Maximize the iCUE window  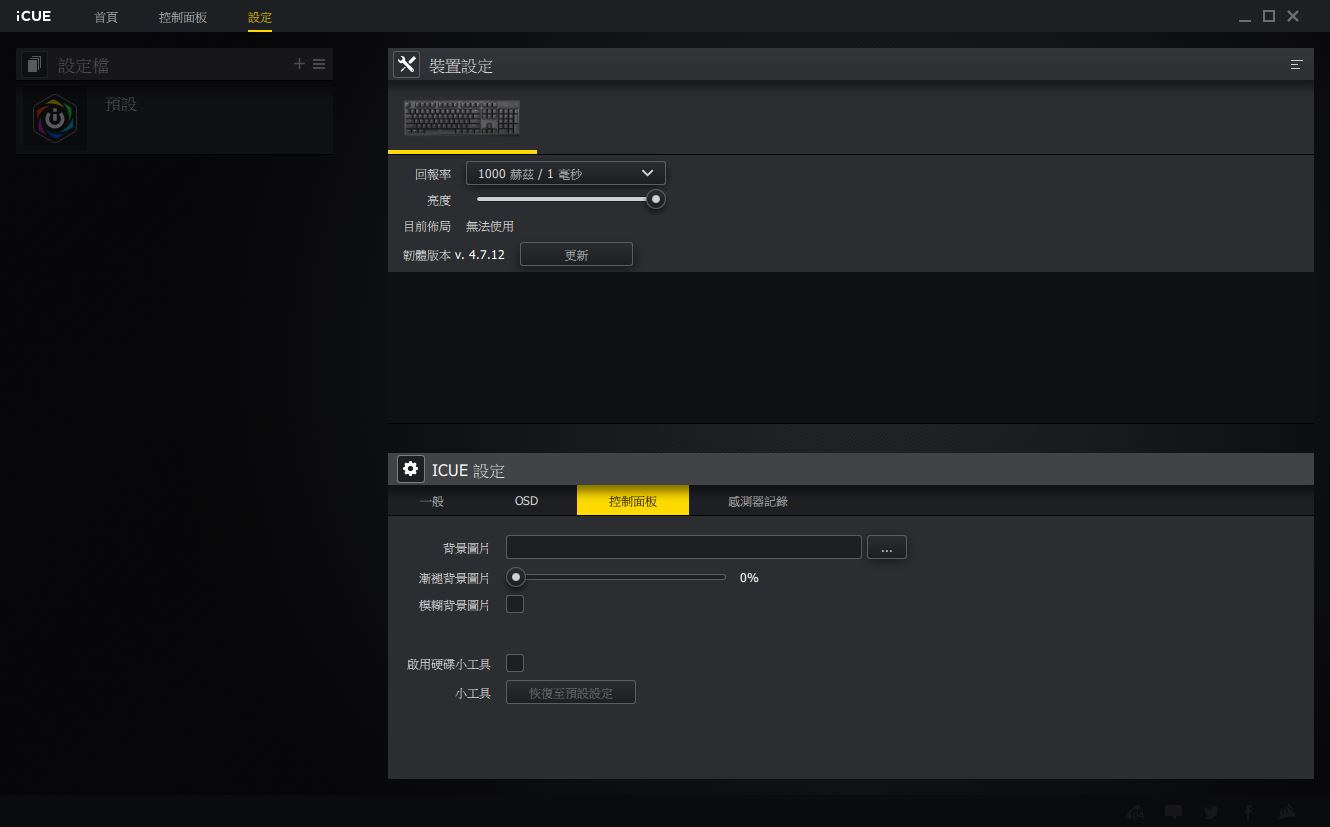[1269, 16]
